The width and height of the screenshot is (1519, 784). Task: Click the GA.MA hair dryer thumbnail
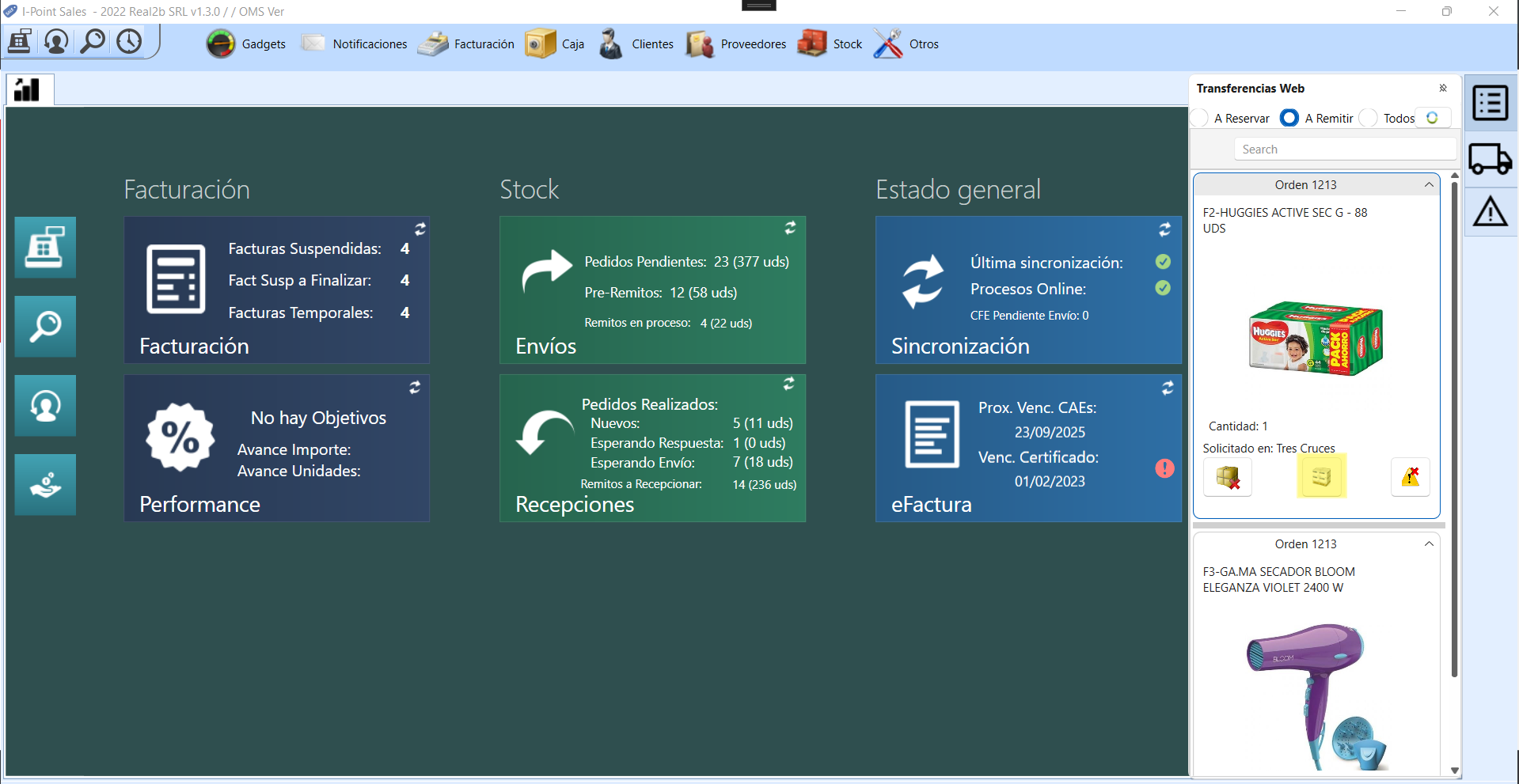click(x=1316, y=696)
